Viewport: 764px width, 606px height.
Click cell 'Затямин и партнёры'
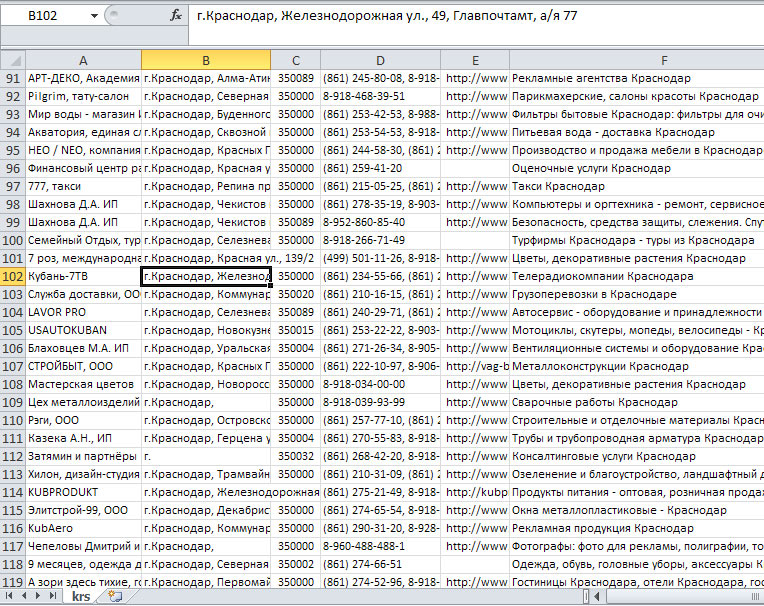click(83, 457)
